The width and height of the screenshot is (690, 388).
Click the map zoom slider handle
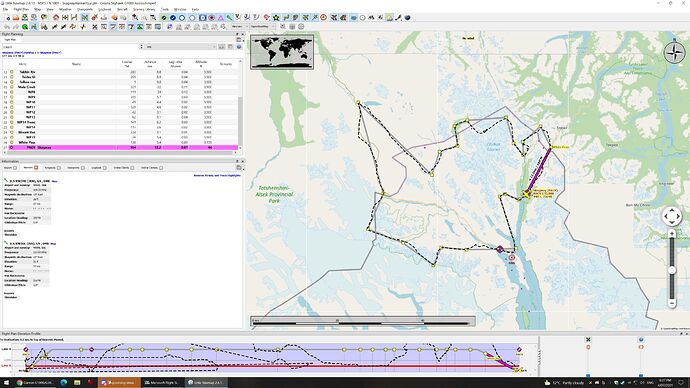tap(672, 270)
